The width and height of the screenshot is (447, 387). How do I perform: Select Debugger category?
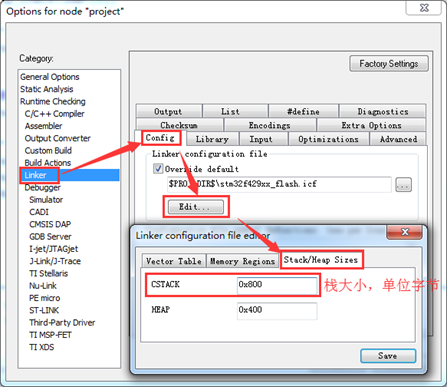42,188
